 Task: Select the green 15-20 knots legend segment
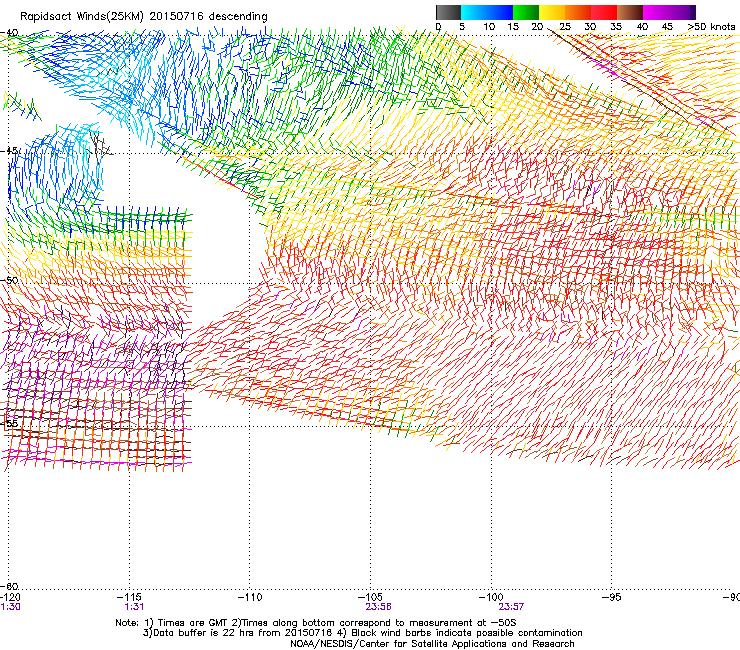click(526, 12)
